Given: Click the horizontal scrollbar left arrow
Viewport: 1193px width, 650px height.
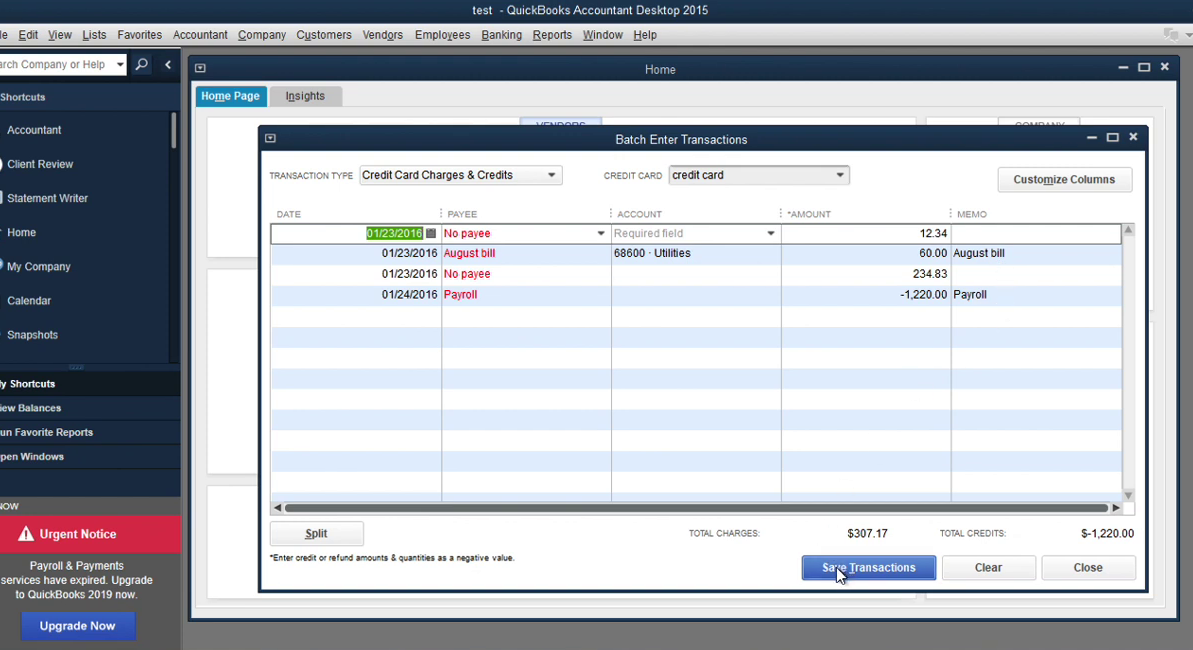Looking at the screenshot, I should pyautogui.click(x=277, y=508).
